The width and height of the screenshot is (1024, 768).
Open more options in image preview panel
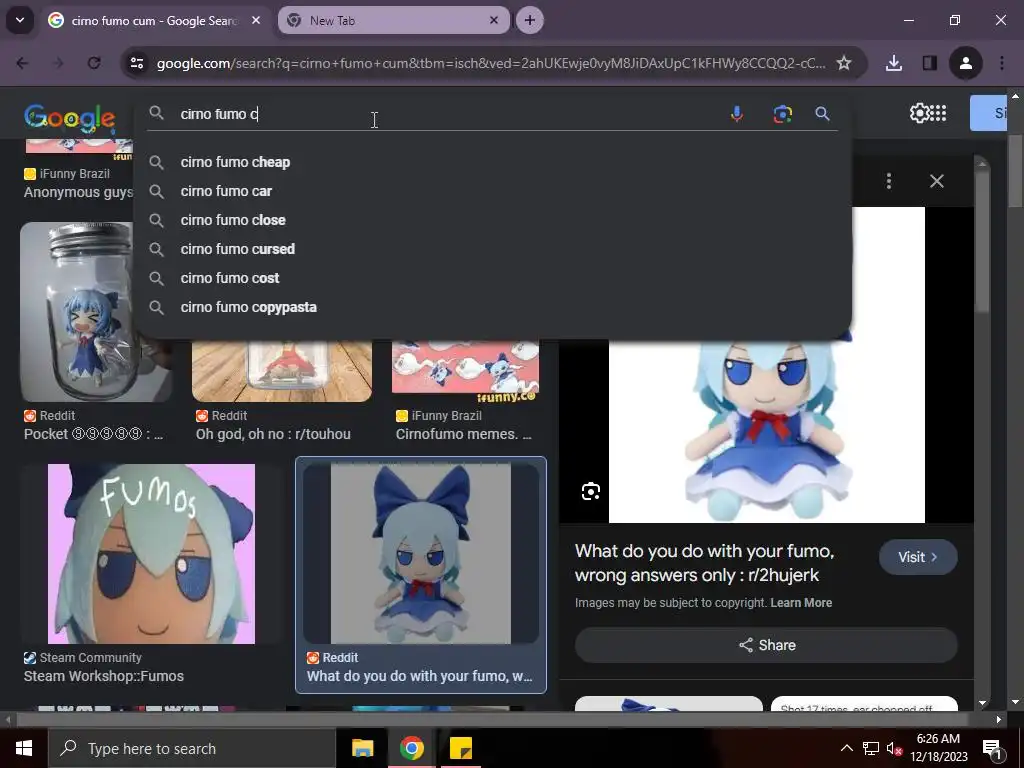(889, 181)
